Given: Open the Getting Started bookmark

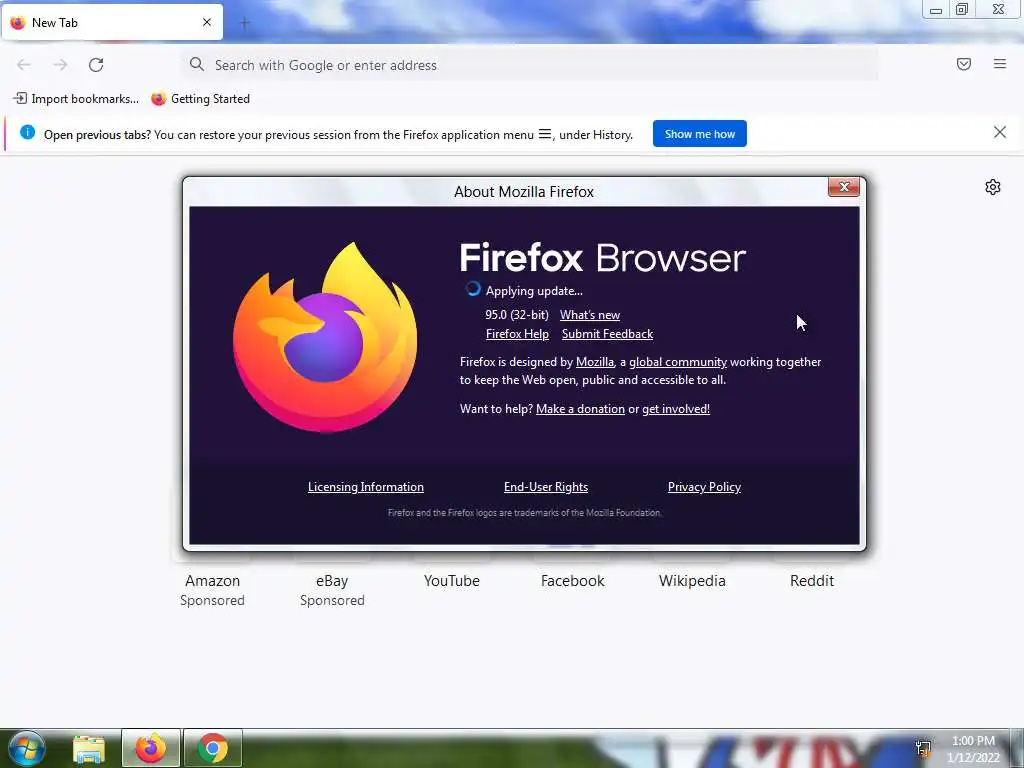Looking at the screenshot, I should [200, 99].
